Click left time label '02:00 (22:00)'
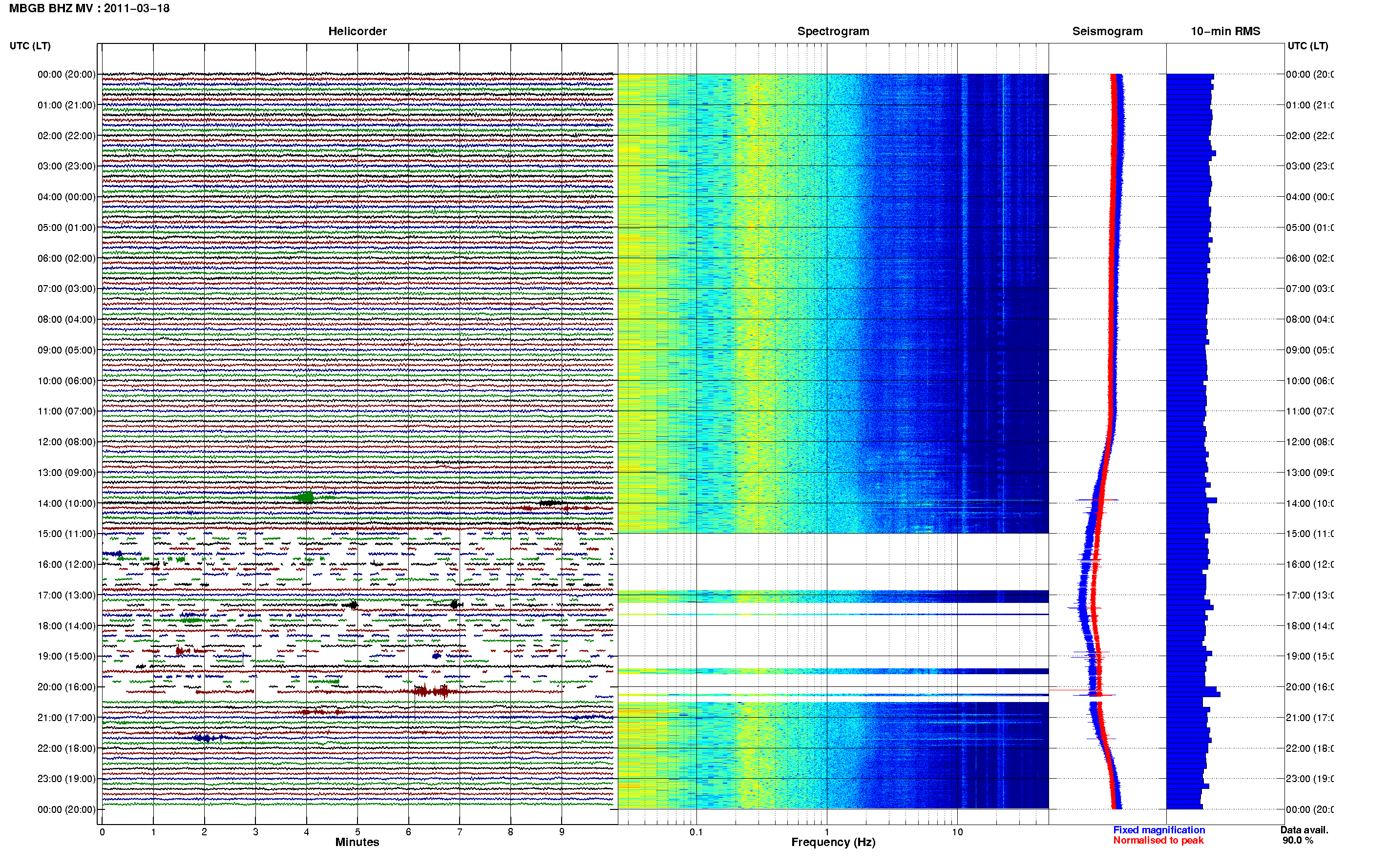 66,136
